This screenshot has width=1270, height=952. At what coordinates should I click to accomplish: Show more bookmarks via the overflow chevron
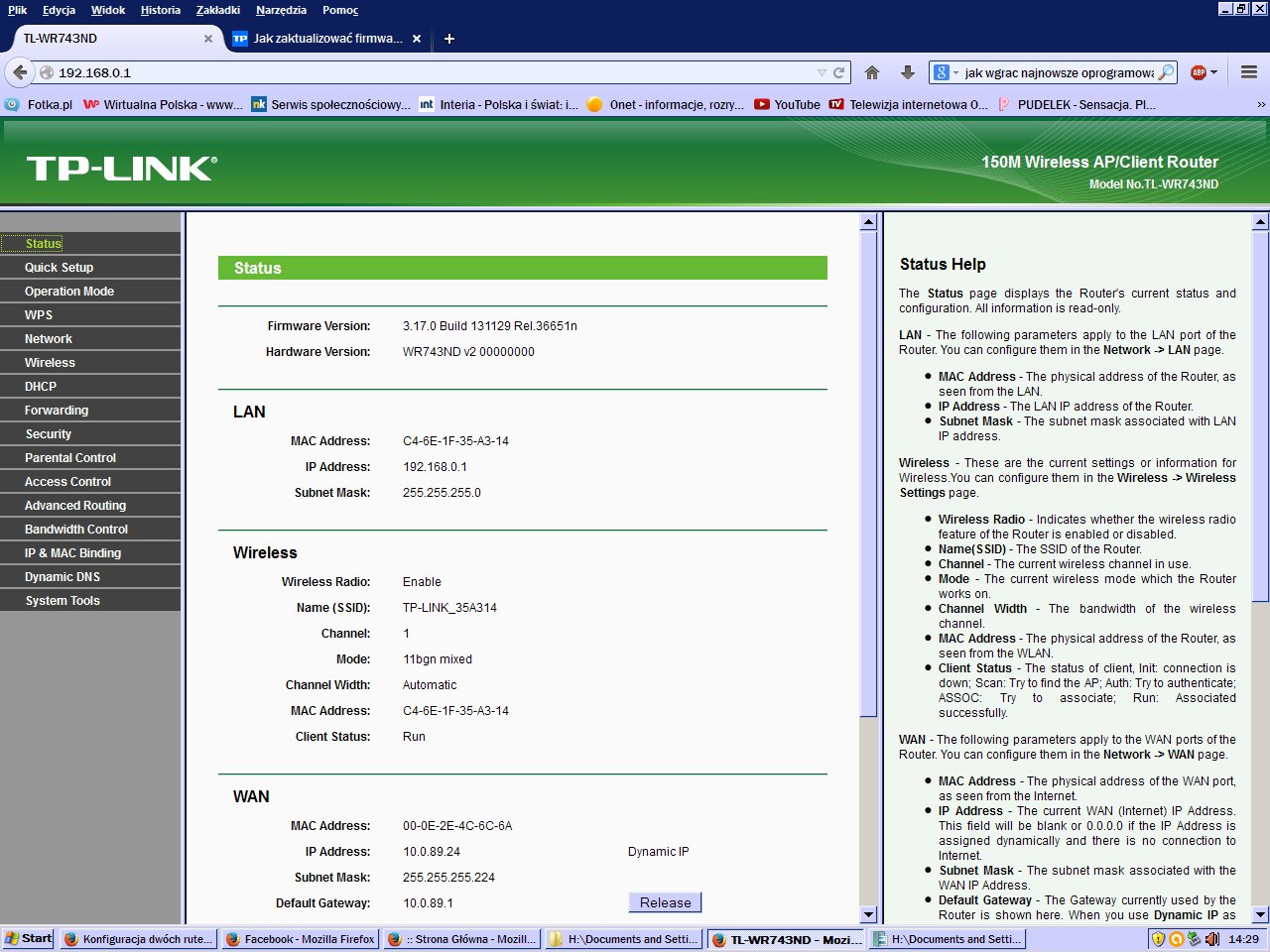click(1261, 104)
